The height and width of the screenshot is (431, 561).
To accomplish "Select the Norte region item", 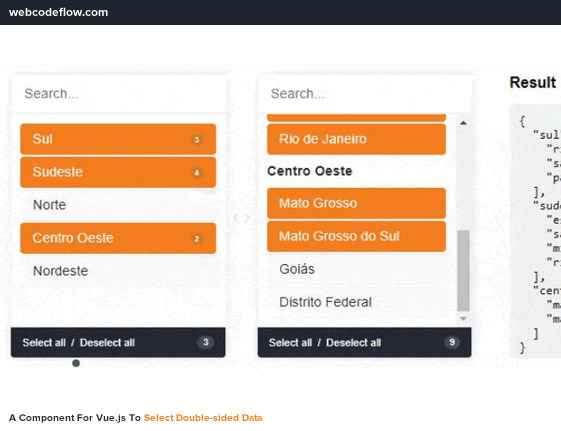I will tap(118, 205).
